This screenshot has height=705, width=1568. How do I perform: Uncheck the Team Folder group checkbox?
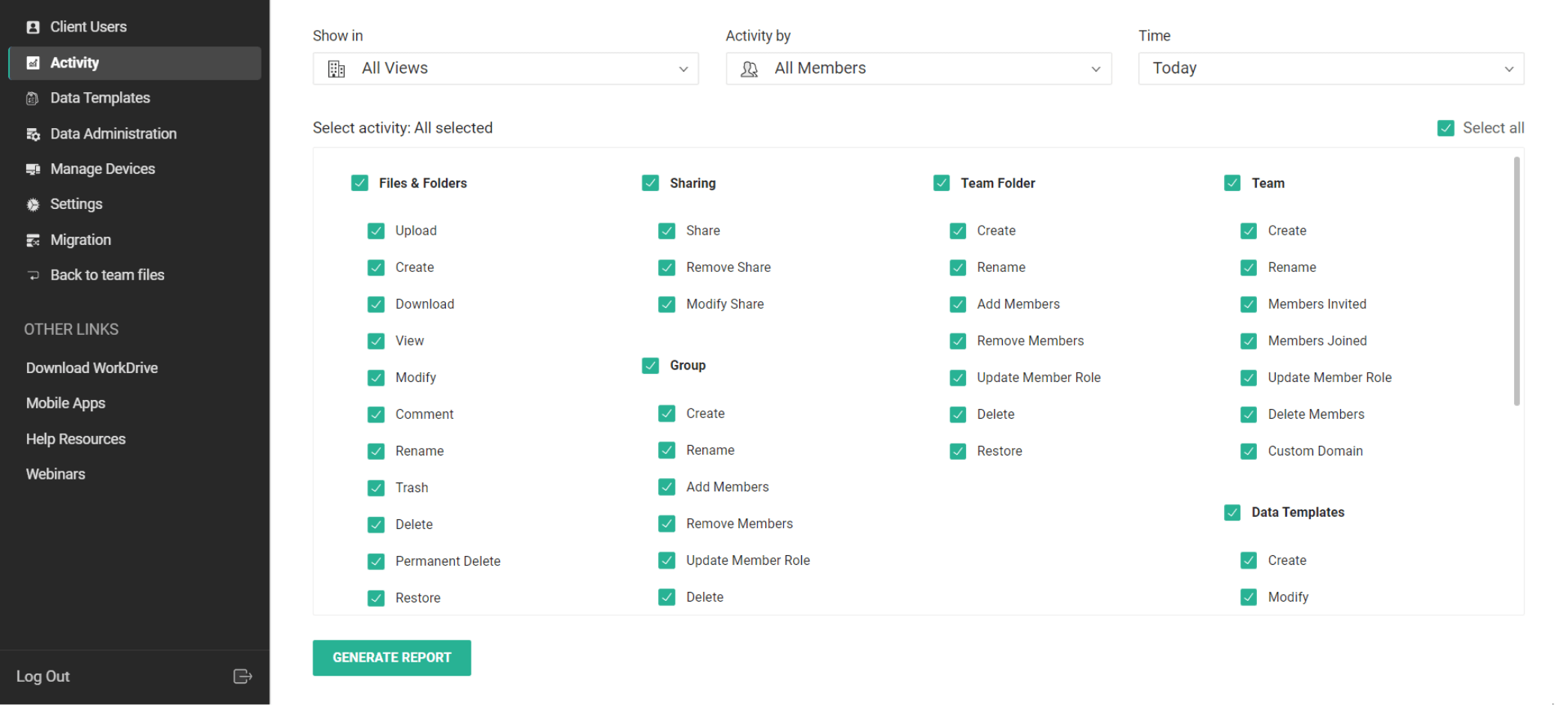(x=941, y=184)
